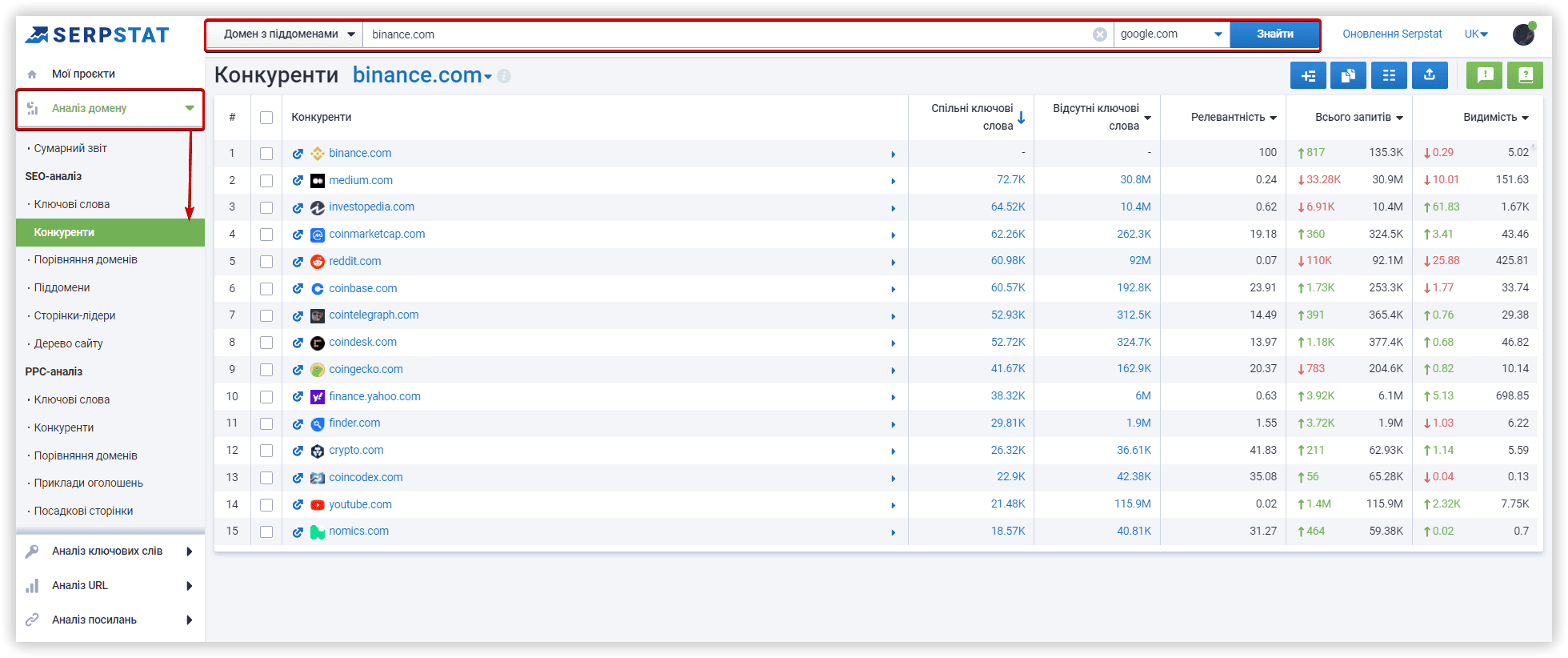Image resolution: width=1568 pixels, height=658 pixels.
Task: Check the medium.com row checkbox
Action: coord(266,181)
